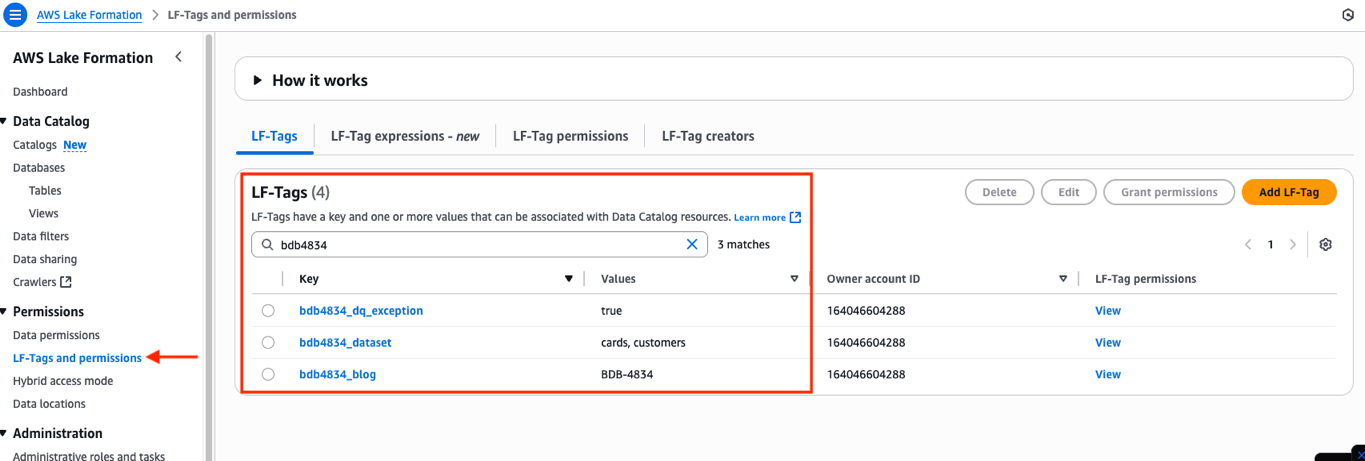The height and width of the screenshot is (461, 1365).
Task: Go to previous page arrow
Action: (x=1248, y=244)
